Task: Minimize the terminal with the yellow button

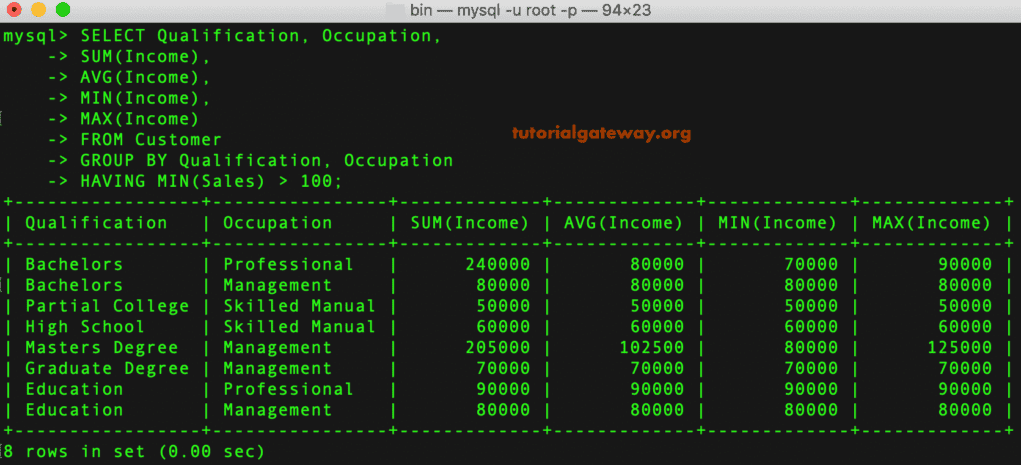Action: point(38,10)
